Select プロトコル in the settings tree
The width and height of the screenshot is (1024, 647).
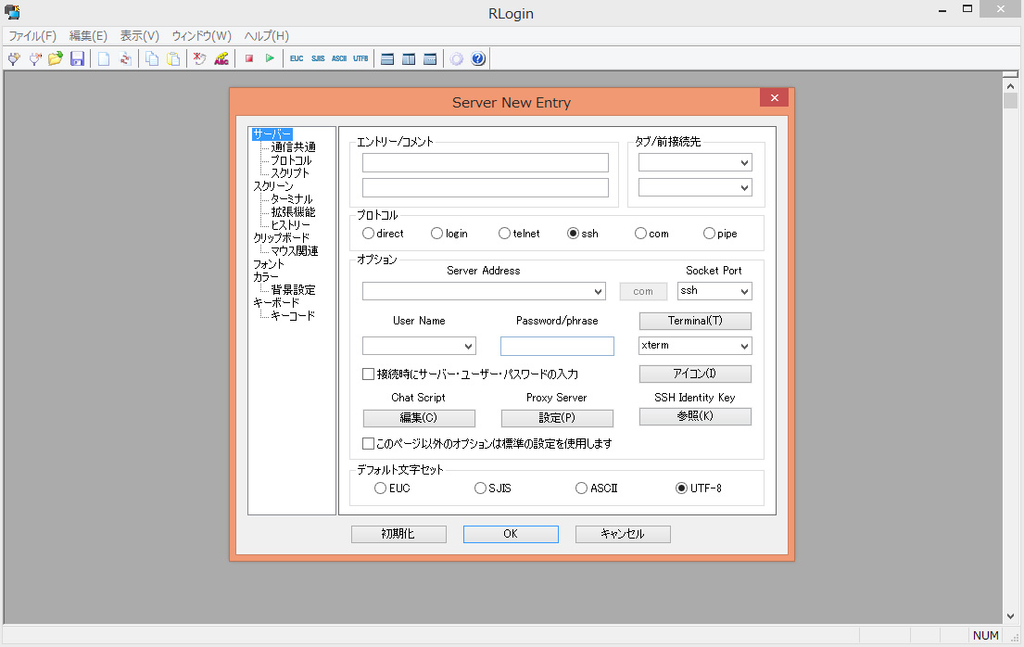click(291, 160)
